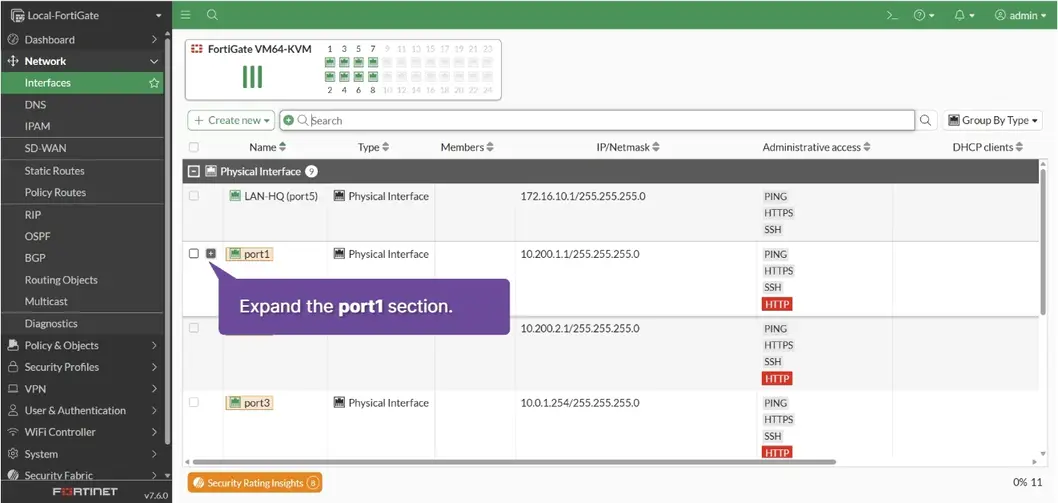
Task: Open Security Rating Insights button
Action: (x=255, y=483)
